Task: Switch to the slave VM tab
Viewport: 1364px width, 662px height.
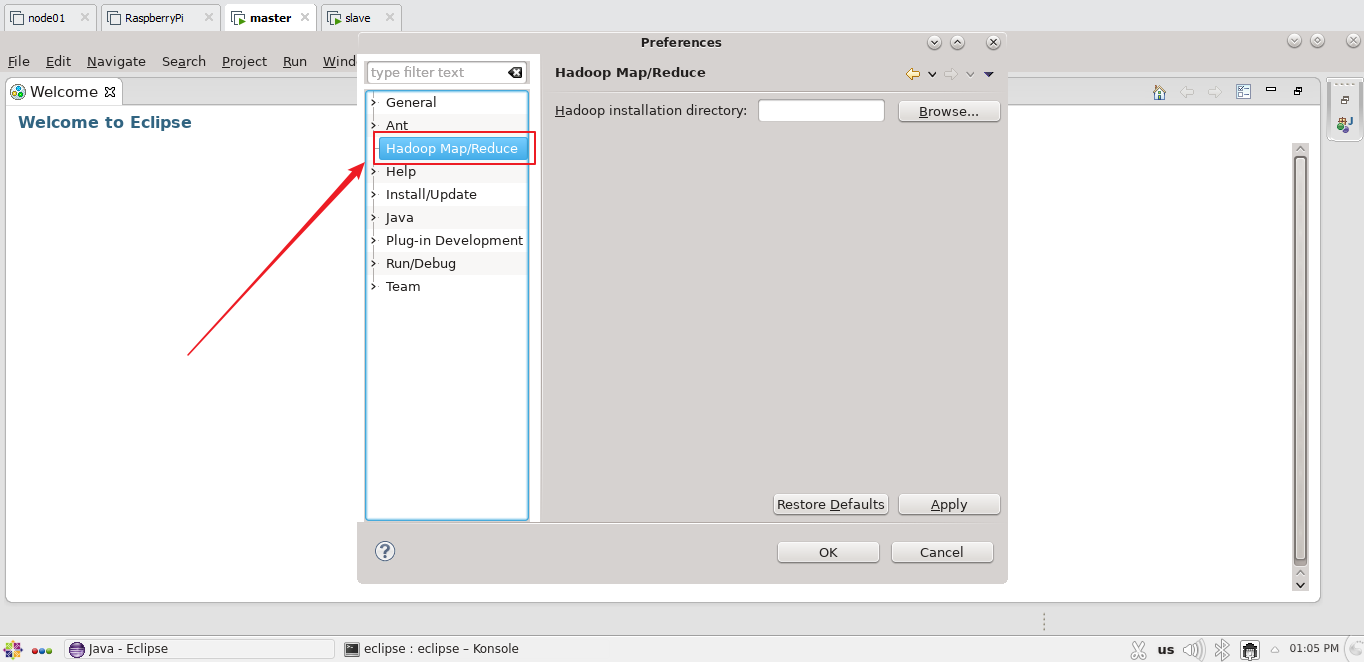Action: (362, 18)
